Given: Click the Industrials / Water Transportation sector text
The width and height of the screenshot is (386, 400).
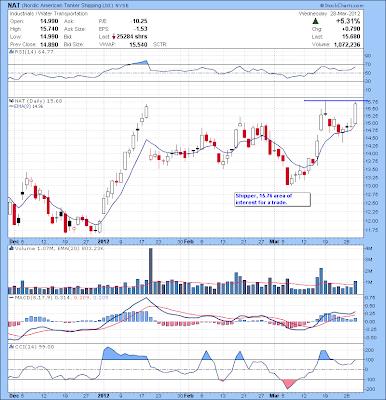Looking at the screenshot, I should [49, 14].
